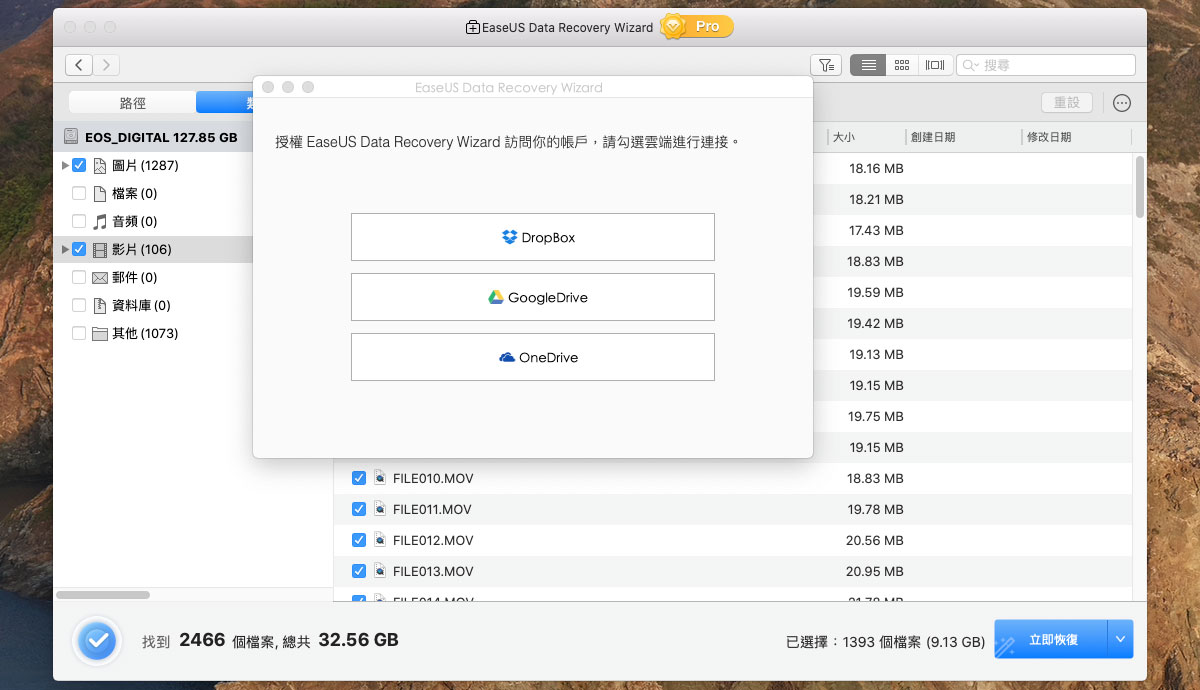This screenshot has width=1200, height=690.
Task: Click the 郵件 category envelope icon
Action: pos(100,277)
